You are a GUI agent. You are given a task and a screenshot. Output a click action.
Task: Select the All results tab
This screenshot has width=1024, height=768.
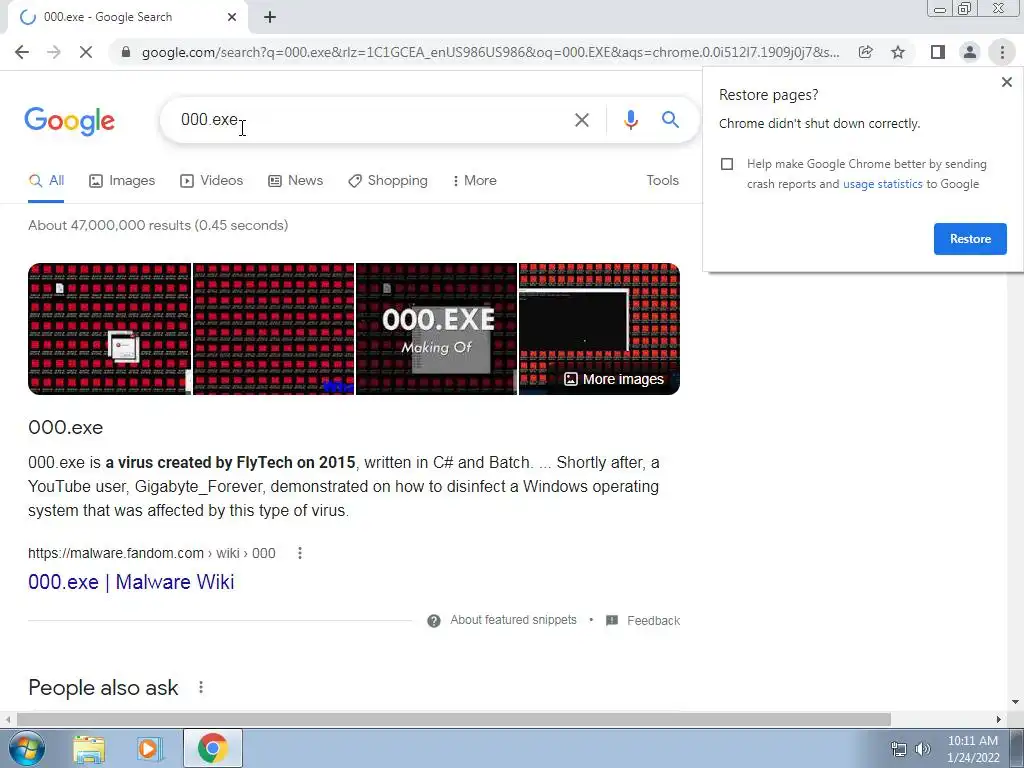(x=46, y=181)
